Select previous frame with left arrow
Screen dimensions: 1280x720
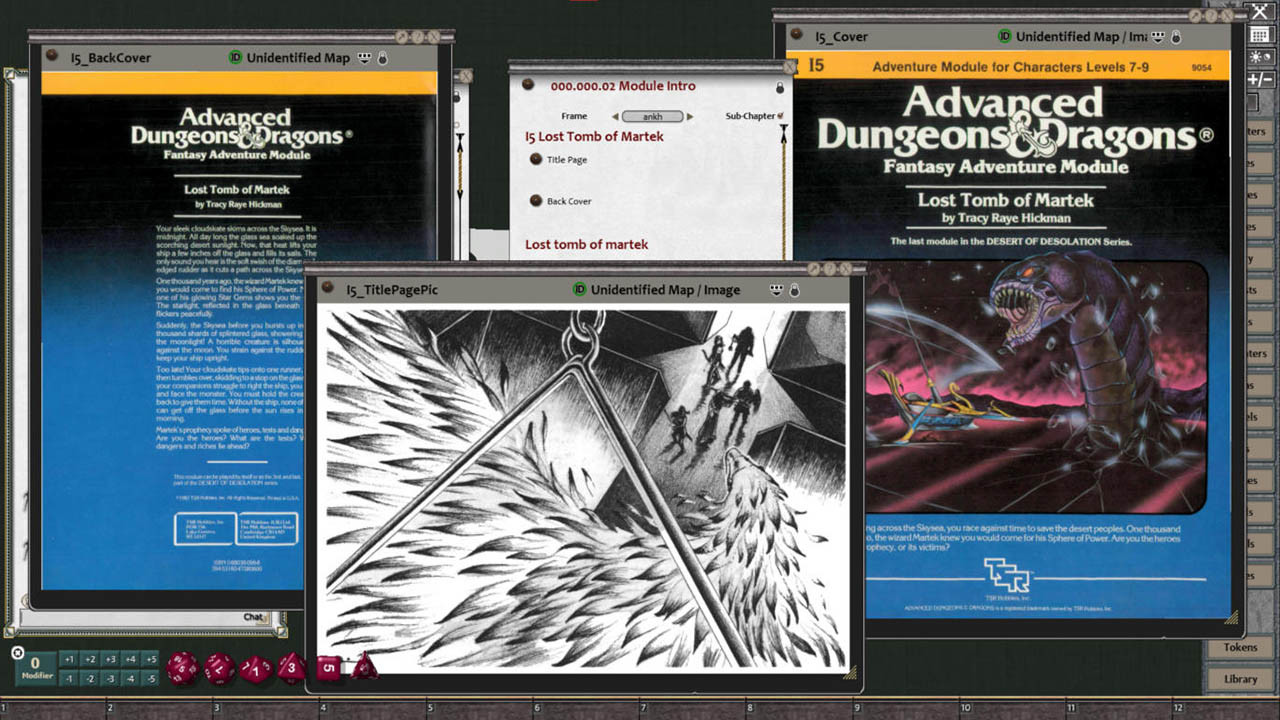[x=613, y=116]
